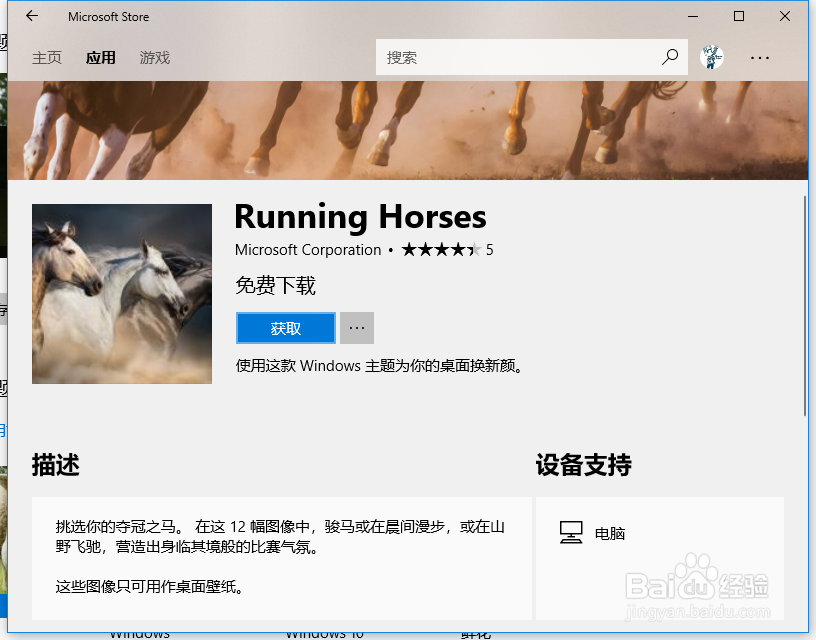
Task: Maximize the Microsoft Store window
Action: tap(738, 17)
